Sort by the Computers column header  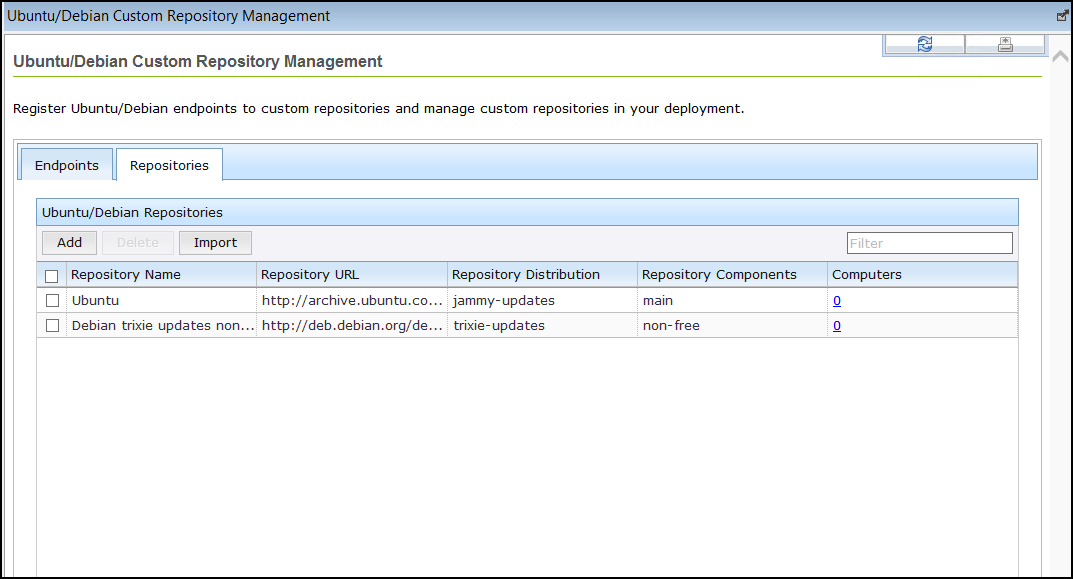922,274
